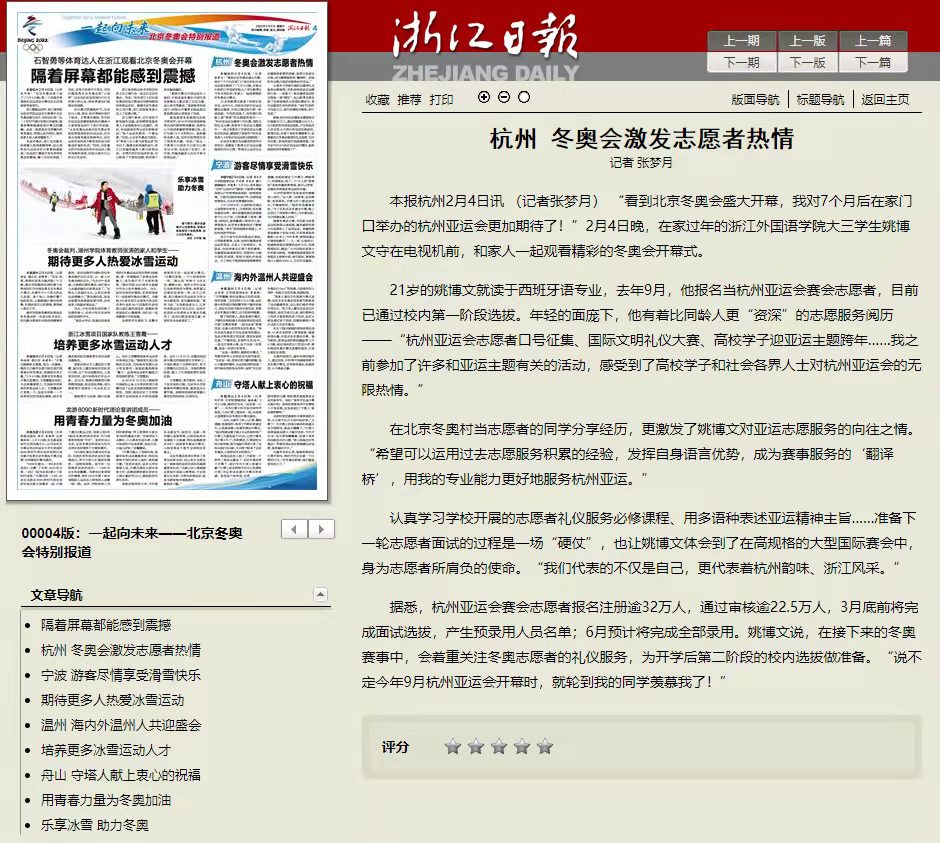Click the 下一篇 next article button
This screenshot has height=843, width=940.
pos(872,62)
